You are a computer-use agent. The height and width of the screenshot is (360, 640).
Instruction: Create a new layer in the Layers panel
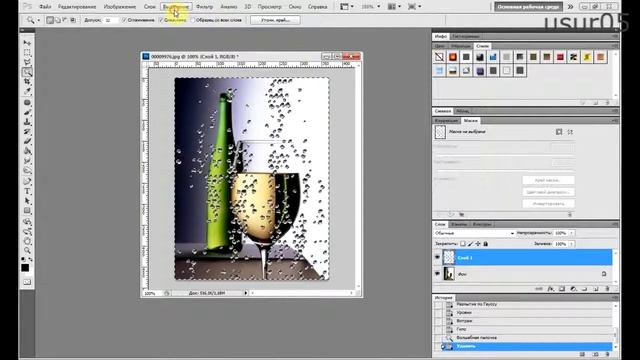596,289
